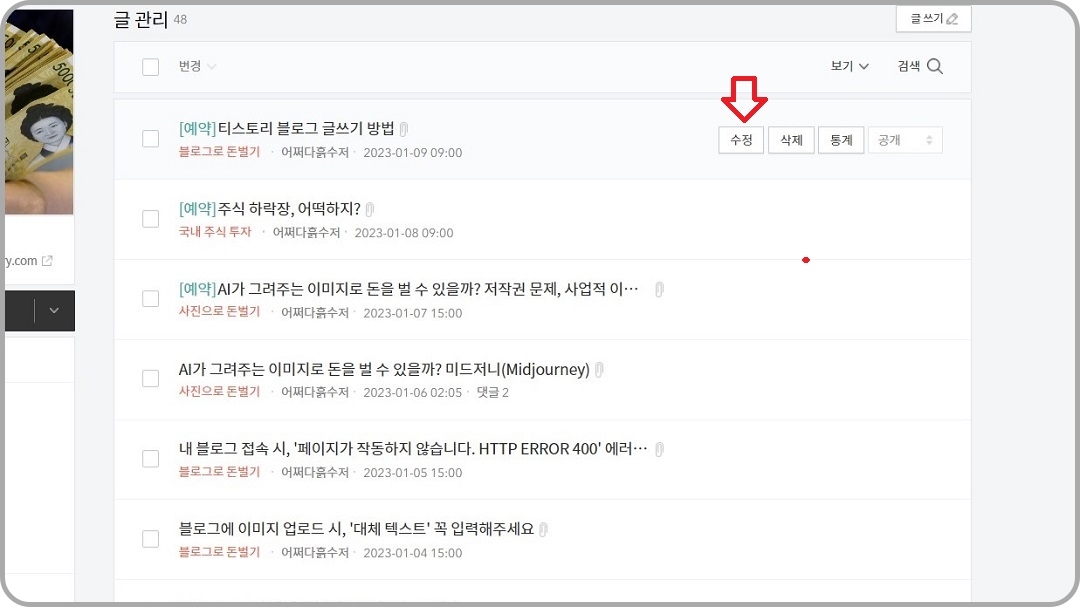This screenshot has height=607, width=1080.
Task: Click the clip icon next to AI 저작권 문제 post
Action: (659, 289)
